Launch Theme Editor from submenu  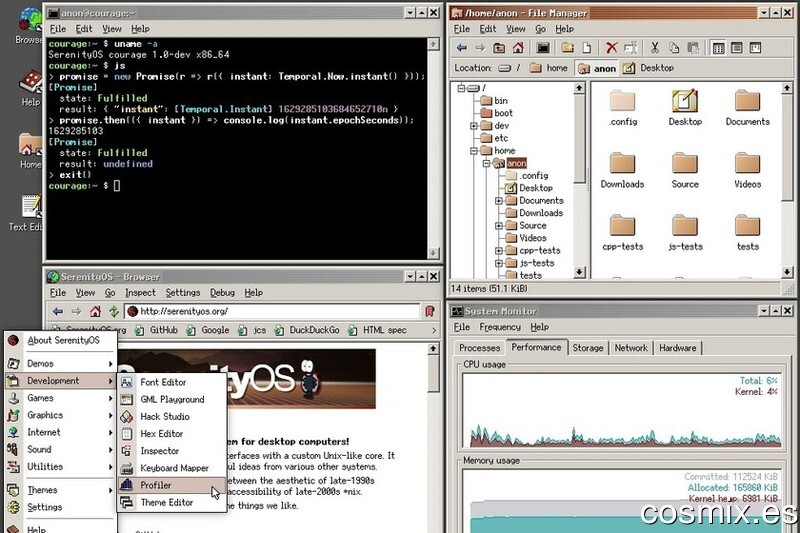pos(172,502)
